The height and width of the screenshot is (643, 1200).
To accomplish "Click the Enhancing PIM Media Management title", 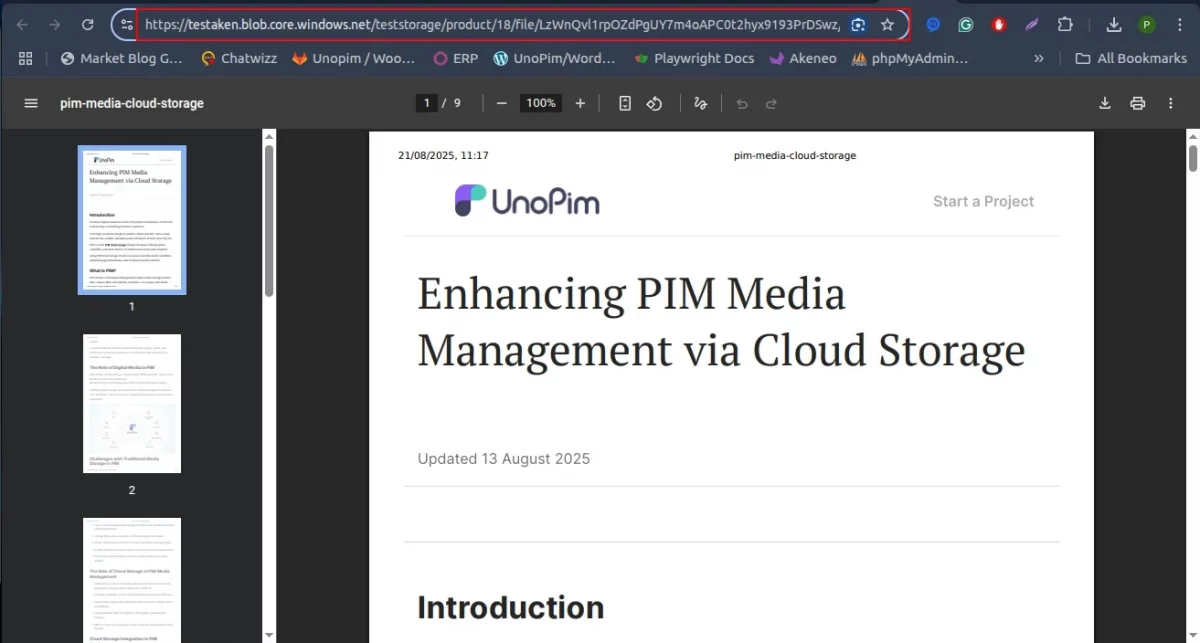I will (721, 322).
